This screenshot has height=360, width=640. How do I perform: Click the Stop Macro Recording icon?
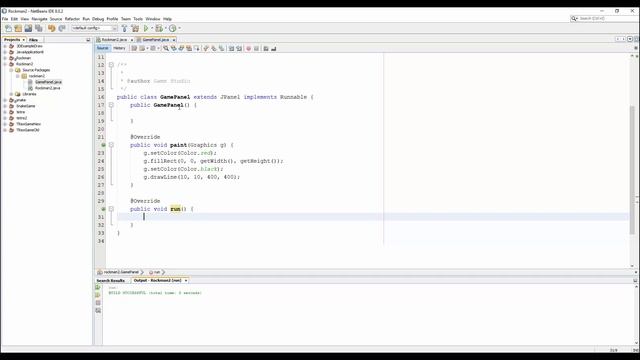[256, 48]
